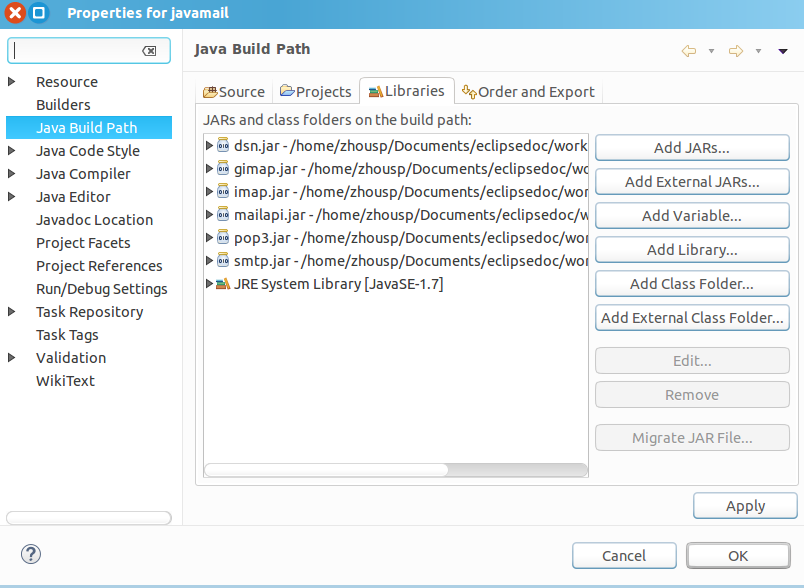Cancel the properties dialog
Viewport: 804px width, 588px height.
coord(624,556)
